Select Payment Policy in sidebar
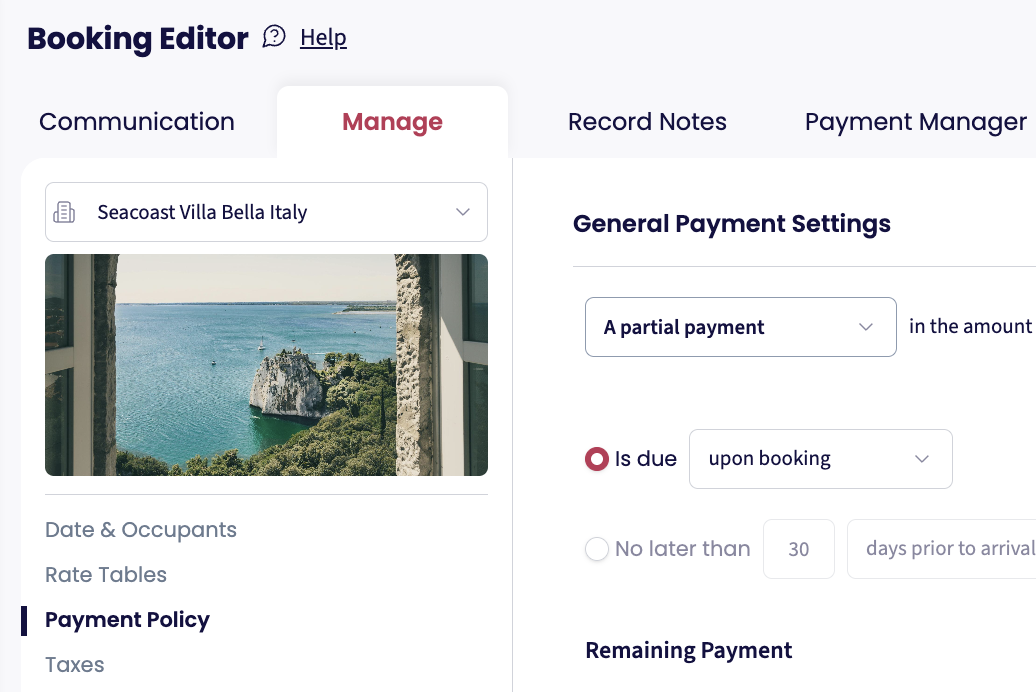Image resolution: width=1036 pixels, height=692 pixels. [x=127, y=619]
